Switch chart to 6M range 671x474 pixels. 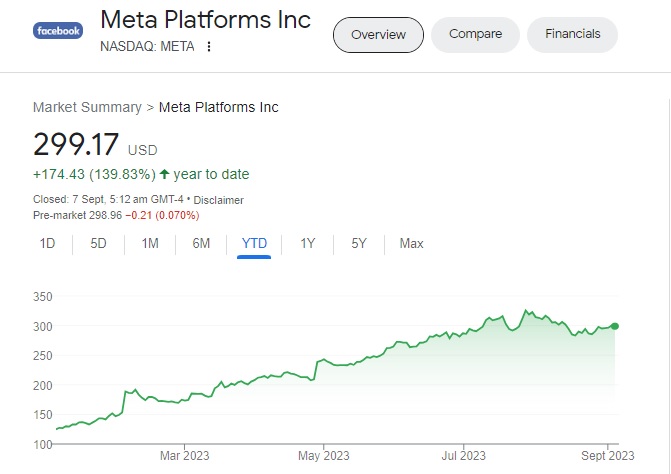[x=201, y=243]
